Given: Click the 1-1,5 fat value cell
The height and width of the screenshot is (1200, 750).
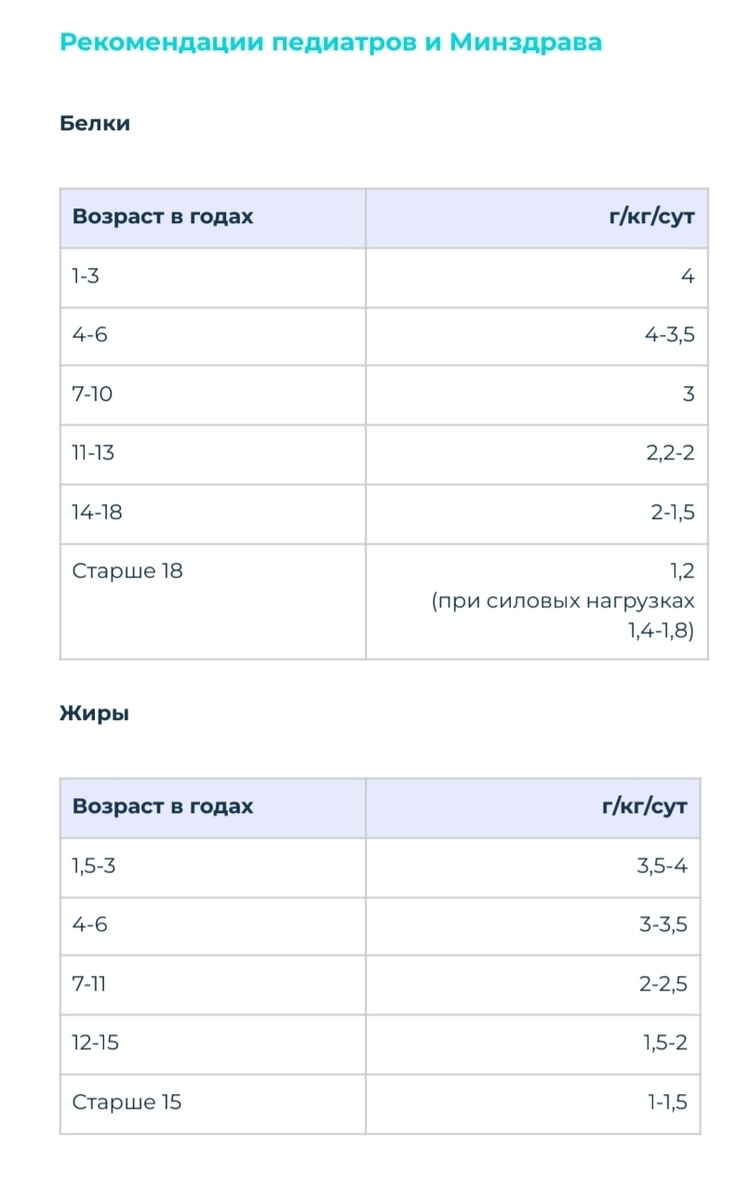Looking at the screenshot, I should pyautogui.click(x=667, y=1103).
